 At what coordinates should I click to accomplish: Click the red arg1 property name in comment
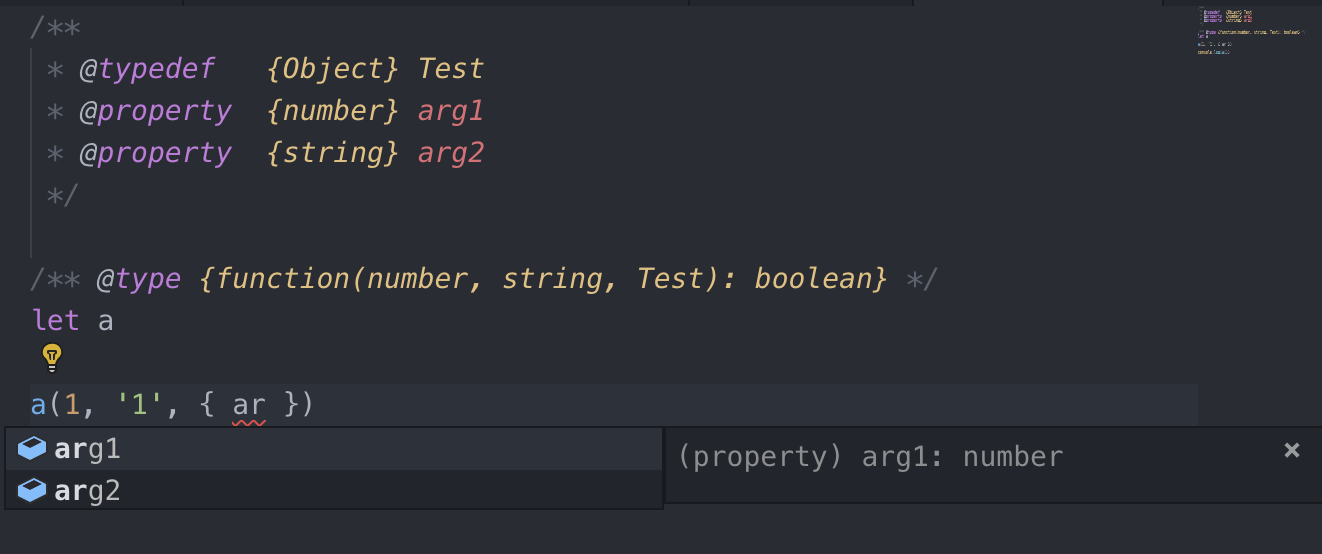coord(451,111)
